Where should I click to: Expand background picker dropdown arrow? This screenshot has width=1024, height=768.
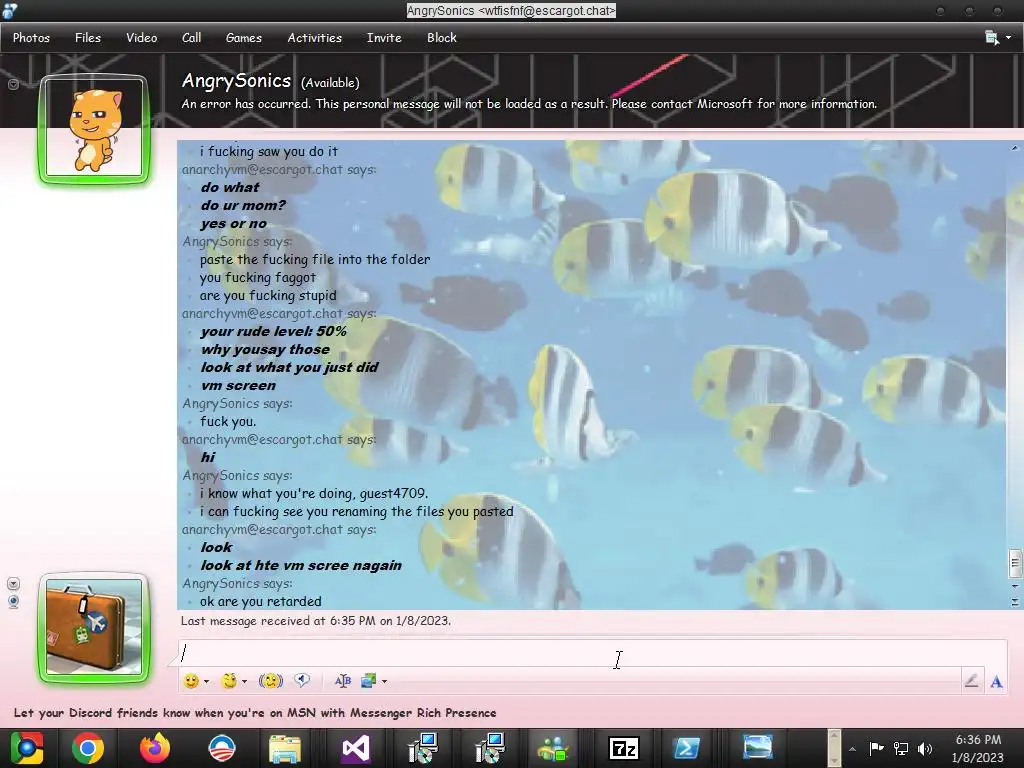click(385, 682)
